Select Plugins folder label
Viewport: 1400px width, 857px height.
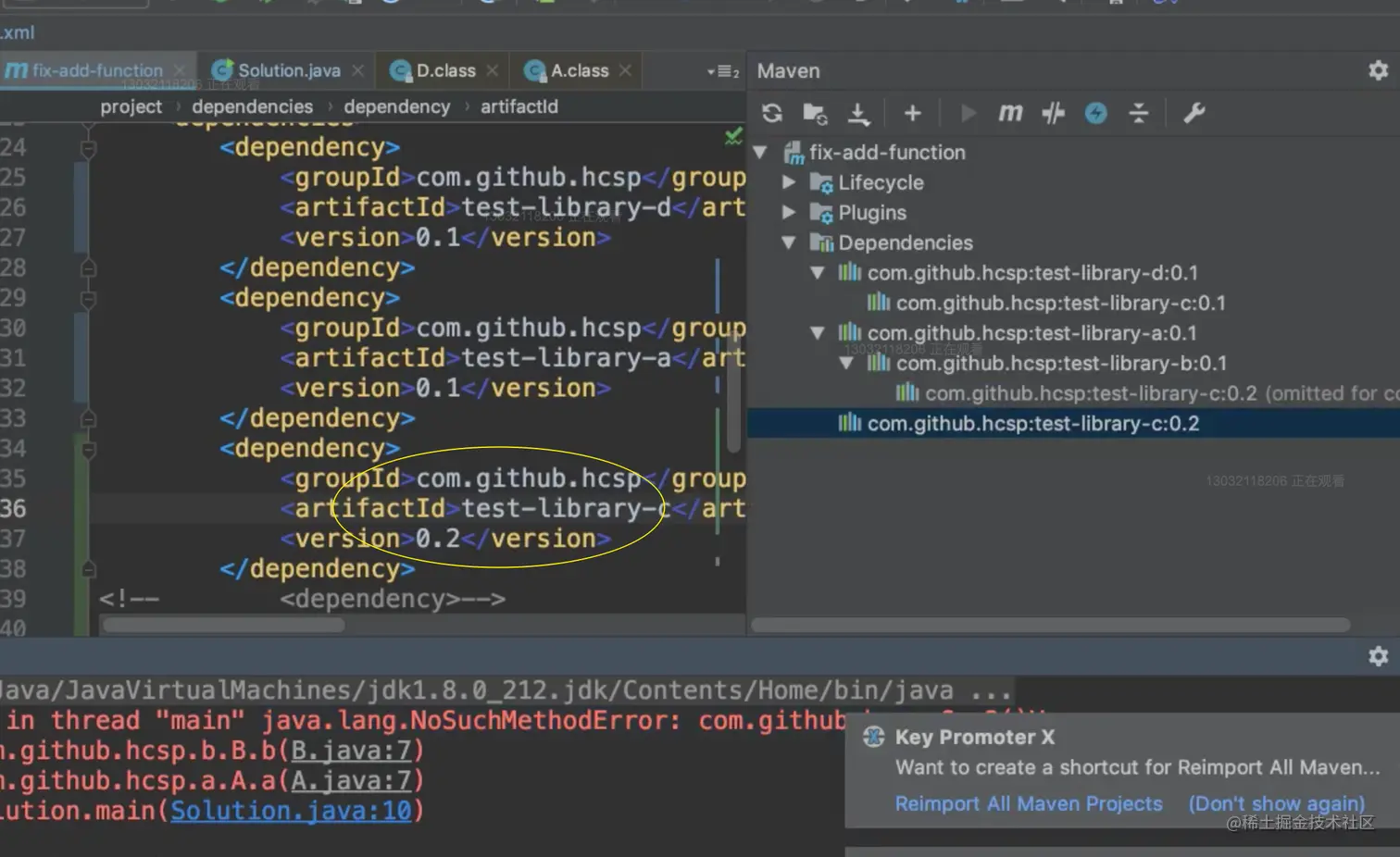point(872,212)
